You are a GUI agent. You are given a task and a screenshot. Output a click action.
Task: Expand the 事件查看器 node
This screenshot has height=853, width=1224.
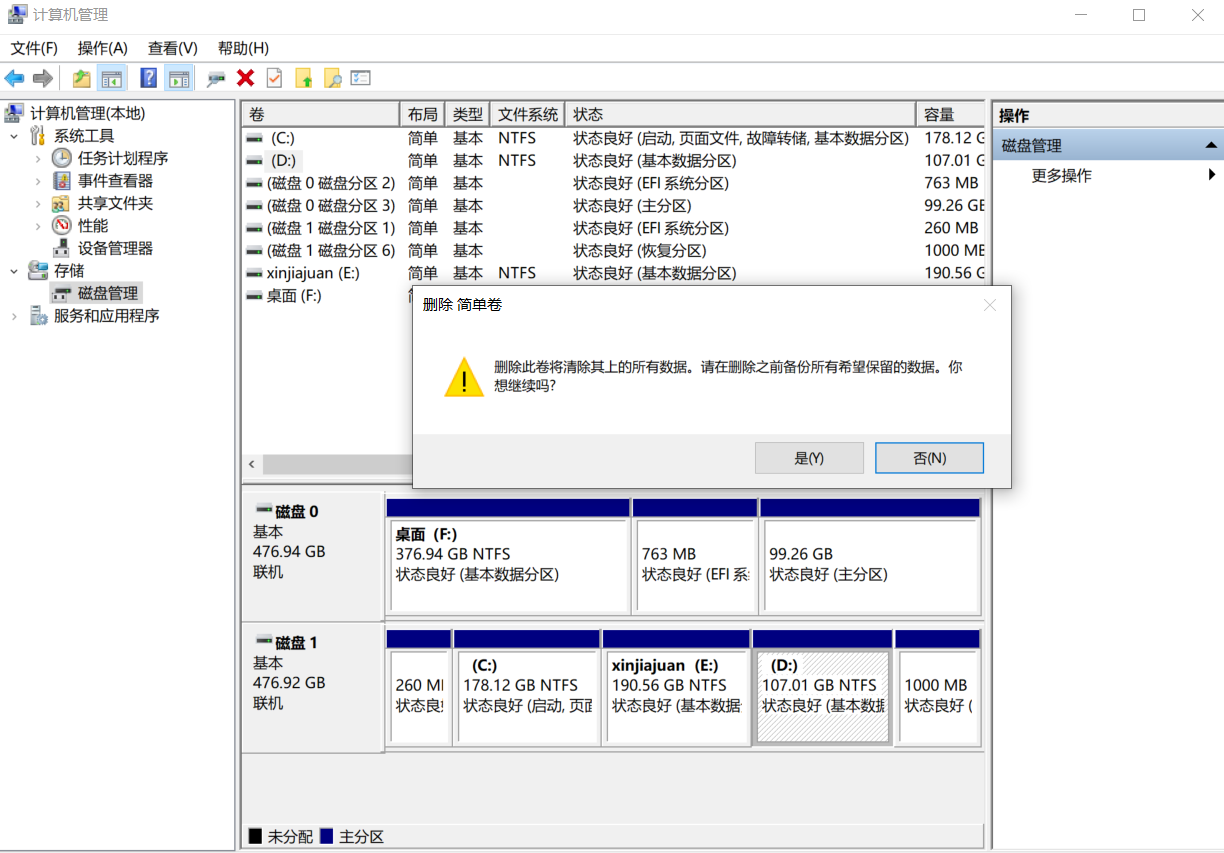coord(38,181)
